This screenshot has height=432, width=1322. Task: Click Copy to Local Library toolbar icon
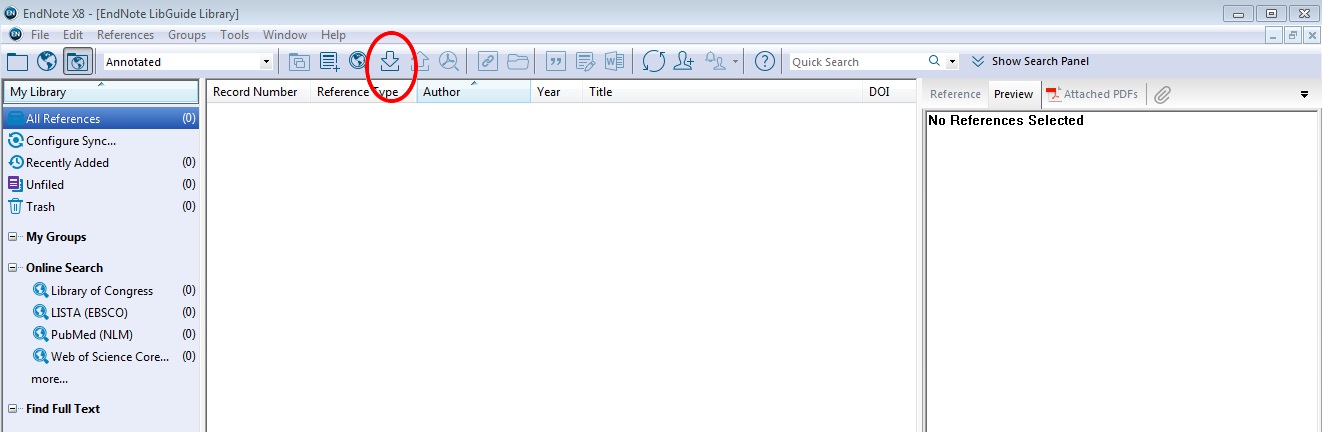[x=299, y=62]
